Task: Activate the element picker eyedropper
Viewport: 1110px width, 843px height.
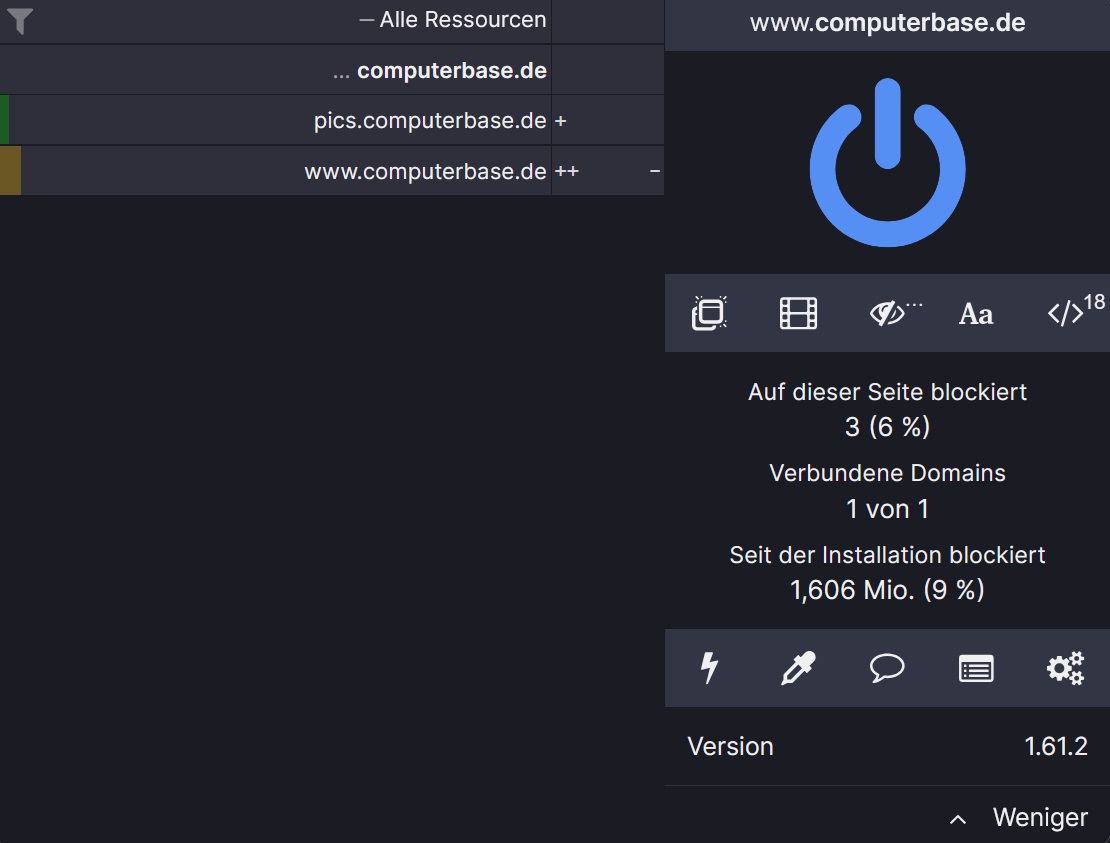Action: coord(798,668)
